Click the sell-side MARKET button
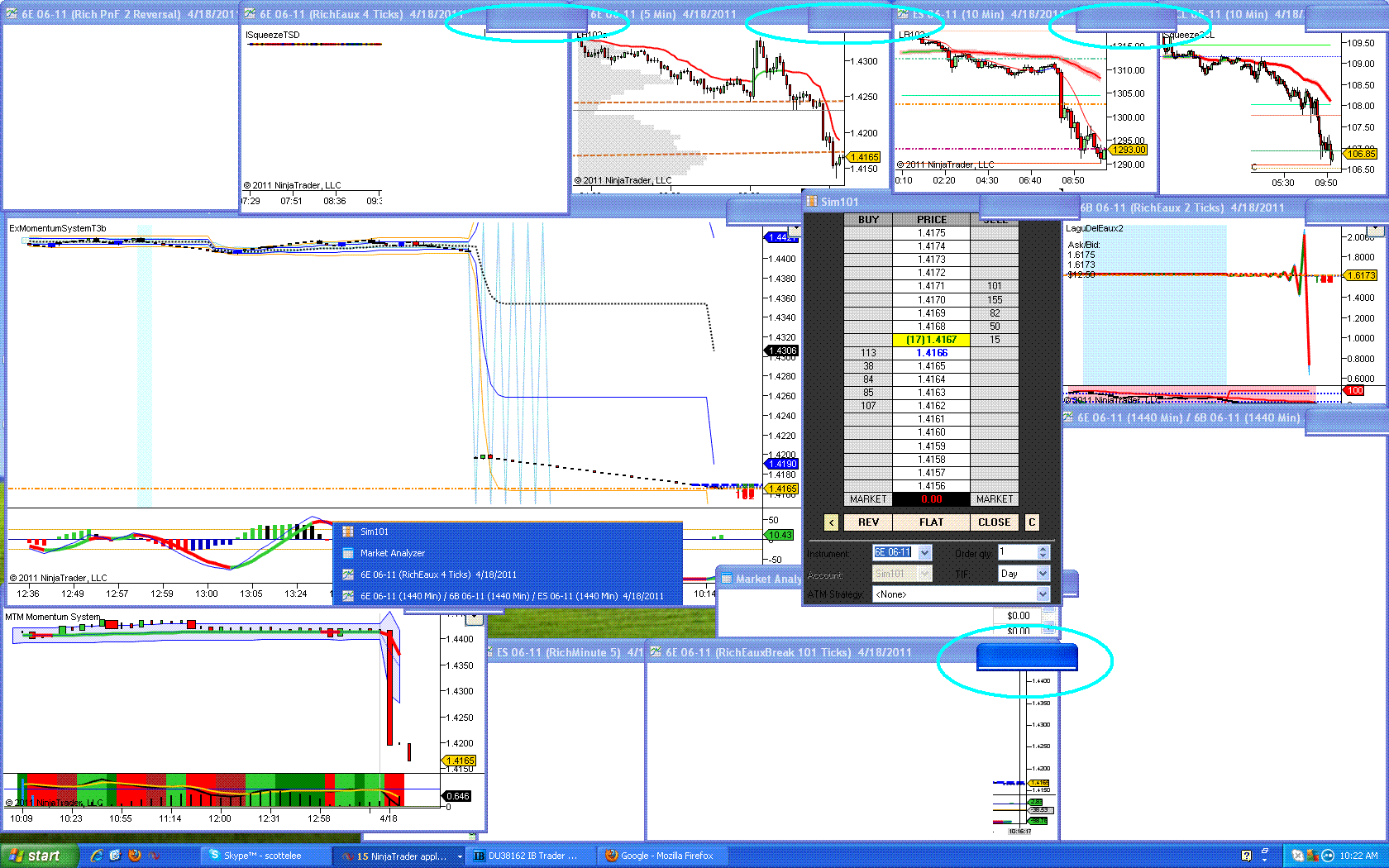Image resolution: width=1389 pixels, height=868 pixels. 995,499
